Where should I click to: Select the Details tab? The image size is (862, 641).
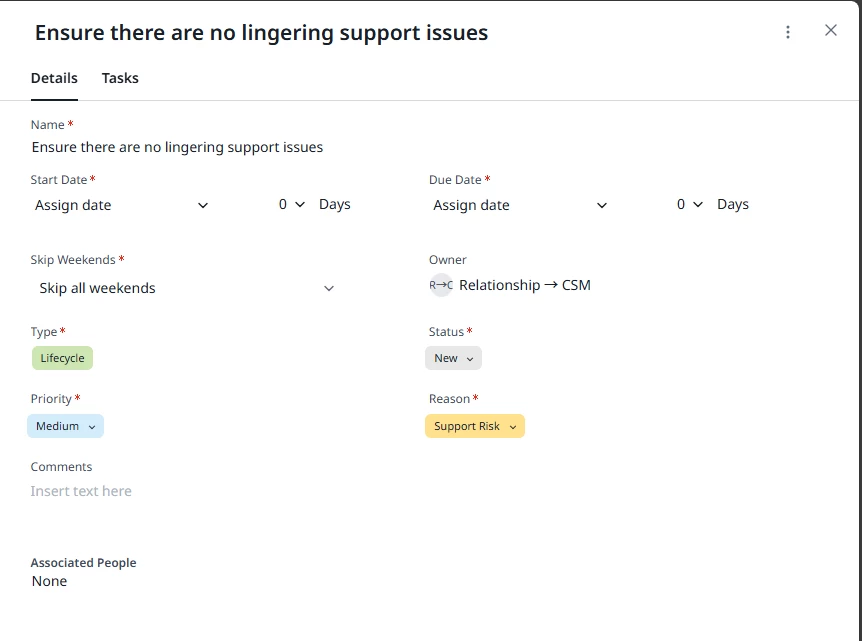point(54,78)
